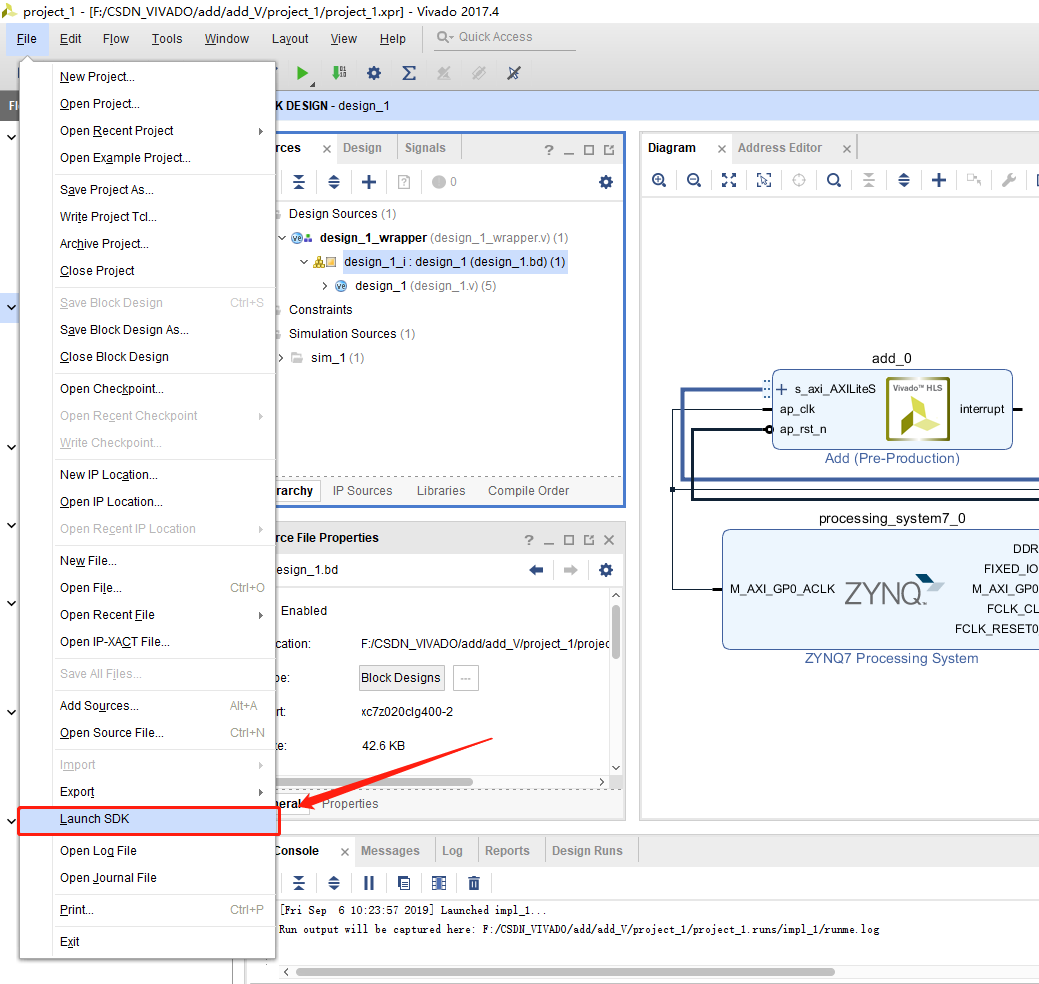The width and height of the screenshot is (1039, 984).
Task: Select Constraints row in Sources
Action: 321,310
